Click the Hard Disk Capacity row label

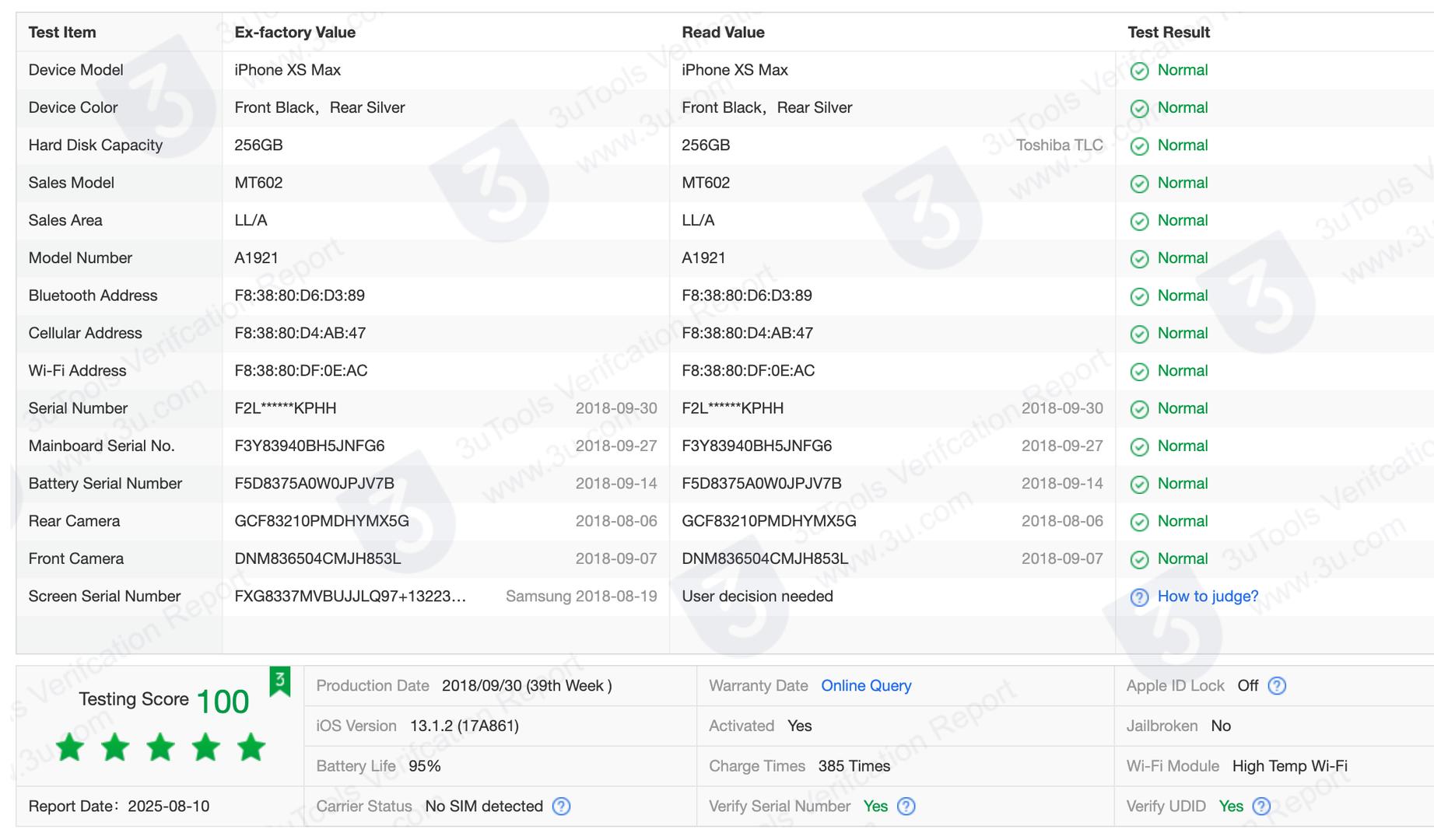96,145
